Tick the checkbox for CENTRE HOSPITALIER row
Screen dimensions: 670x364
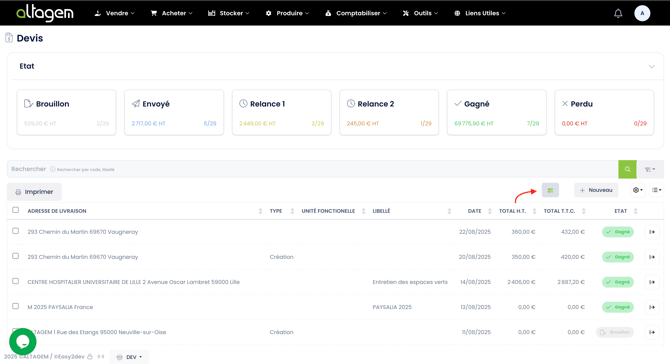pyautogui.click(x=16, y=281)
